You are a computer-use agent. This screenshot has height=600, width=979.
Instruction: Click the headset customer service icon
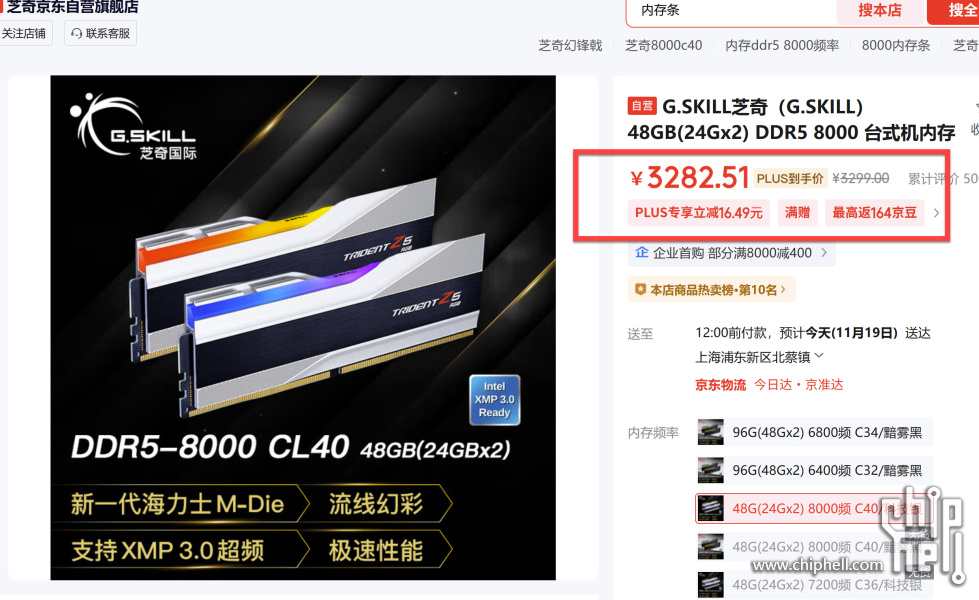[76, 34]
